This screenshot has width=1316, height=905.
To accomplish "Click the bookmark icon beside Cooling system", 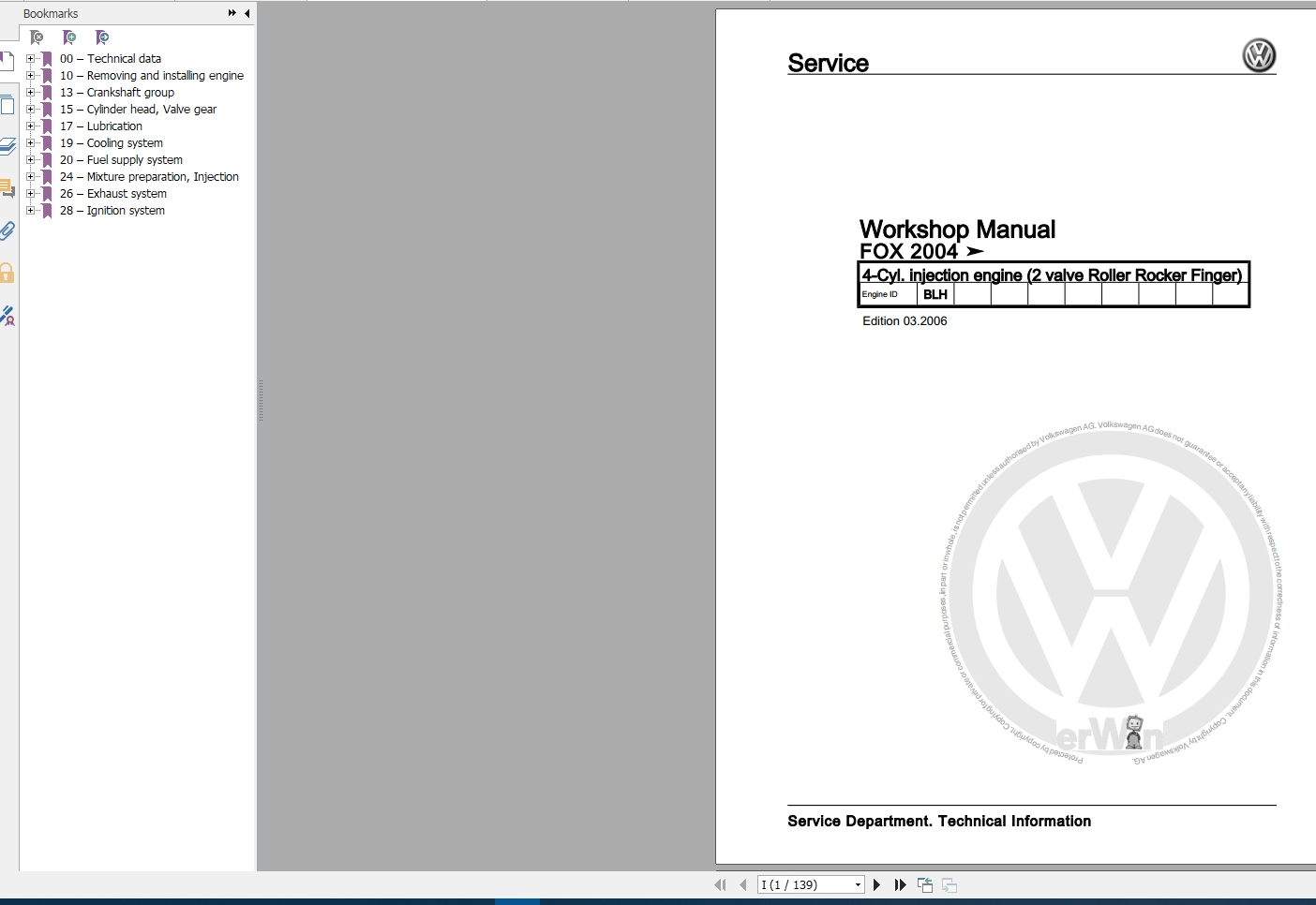I will (47, 142).
